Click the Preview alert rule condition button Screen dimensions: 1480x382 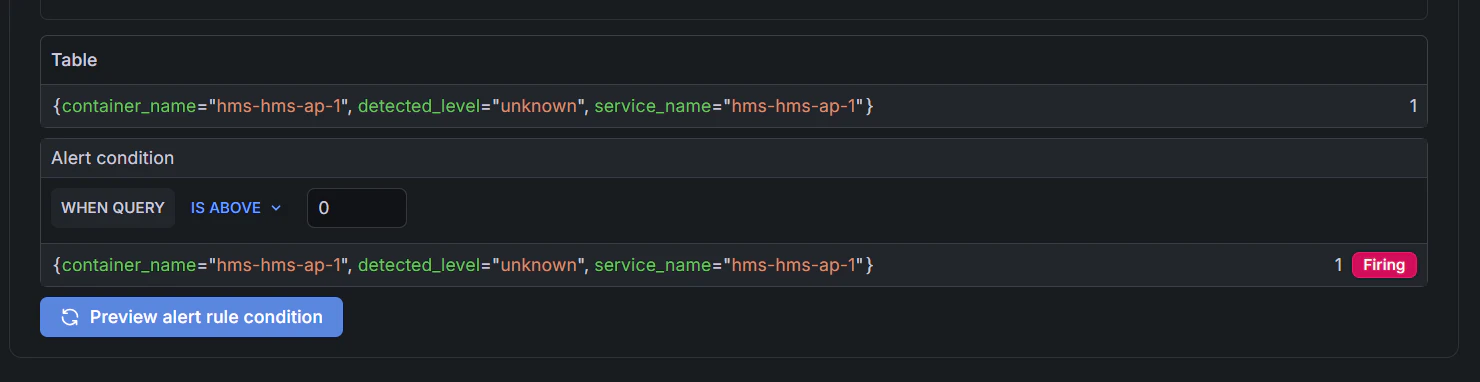pos(191,317)
